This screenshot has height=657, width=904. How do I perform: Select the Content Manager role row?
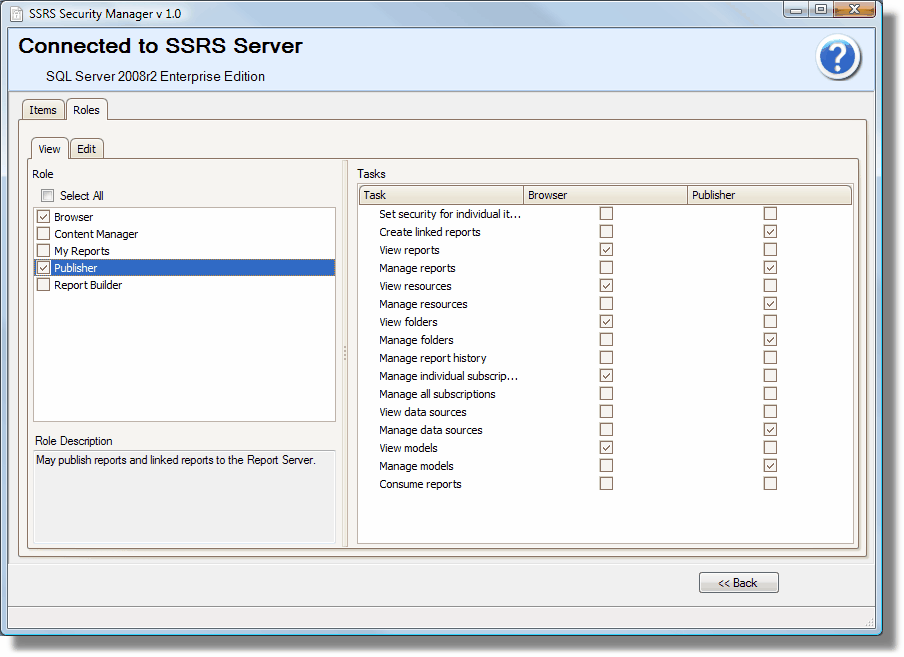184,234
